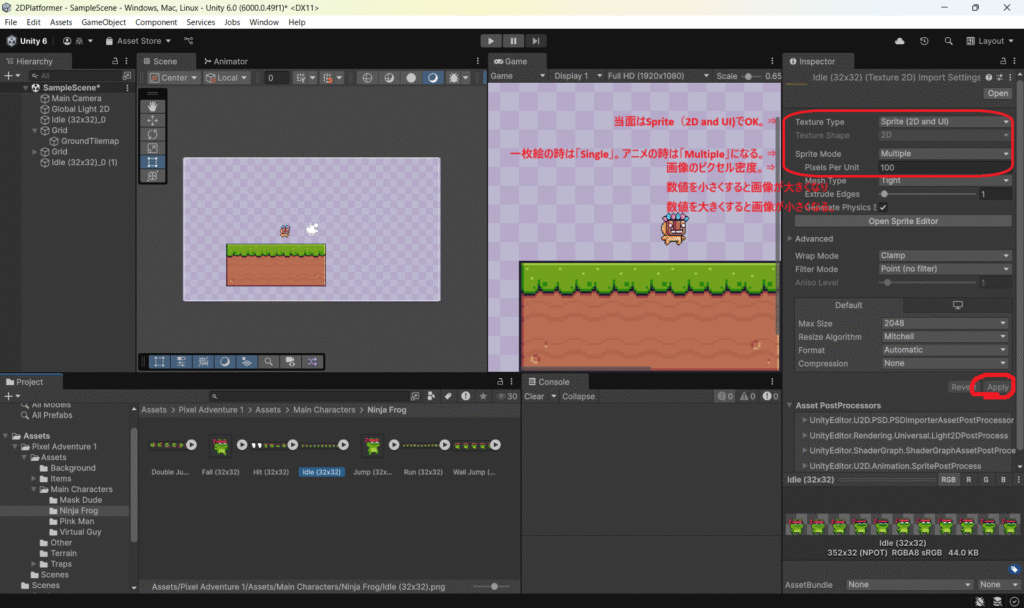
Task: Open the File menu
Action: (10, 22)
